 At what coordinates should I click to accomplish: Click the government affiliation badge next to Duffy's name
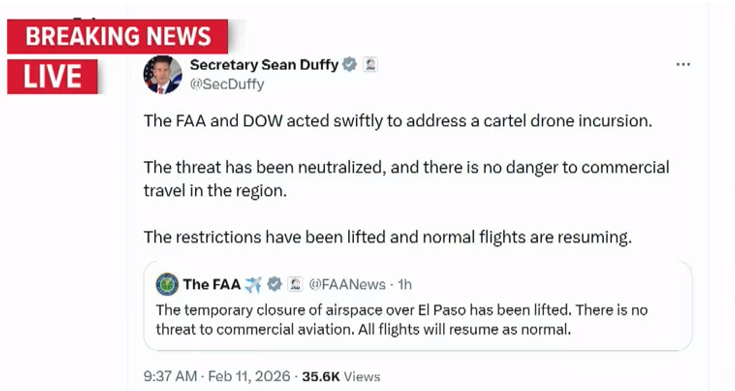pos(370,64)
